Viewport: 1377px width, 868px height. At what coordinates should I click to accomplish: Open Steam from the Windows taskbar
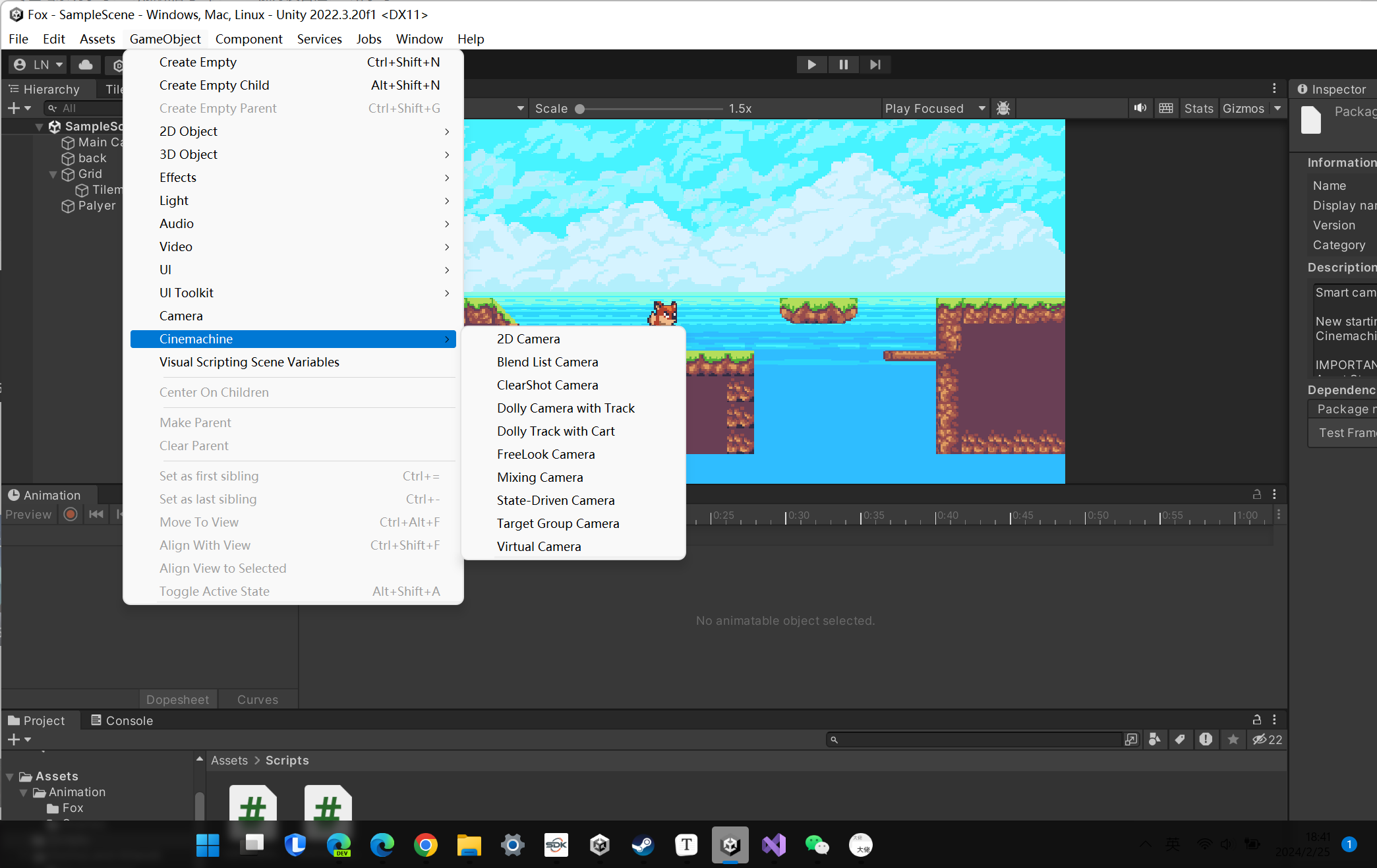tap(643, 845)
